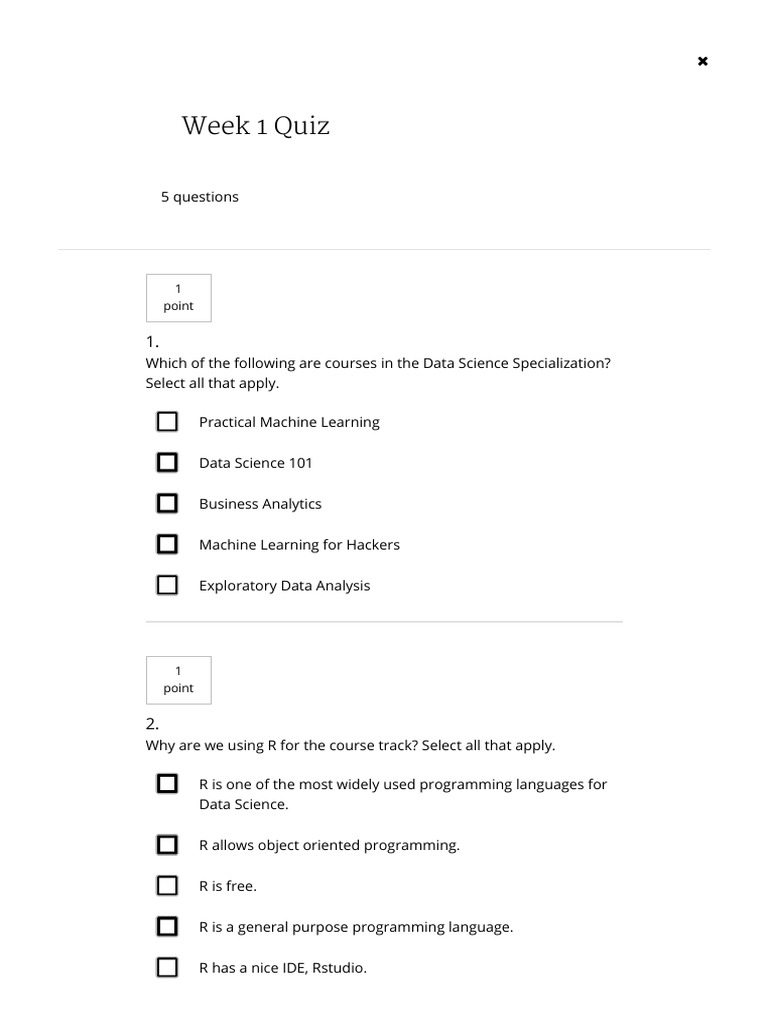Tick 'R is one of the most widely used' checkbox
This screenshot has height=1024, width=768.
click(x=167, y=784)
